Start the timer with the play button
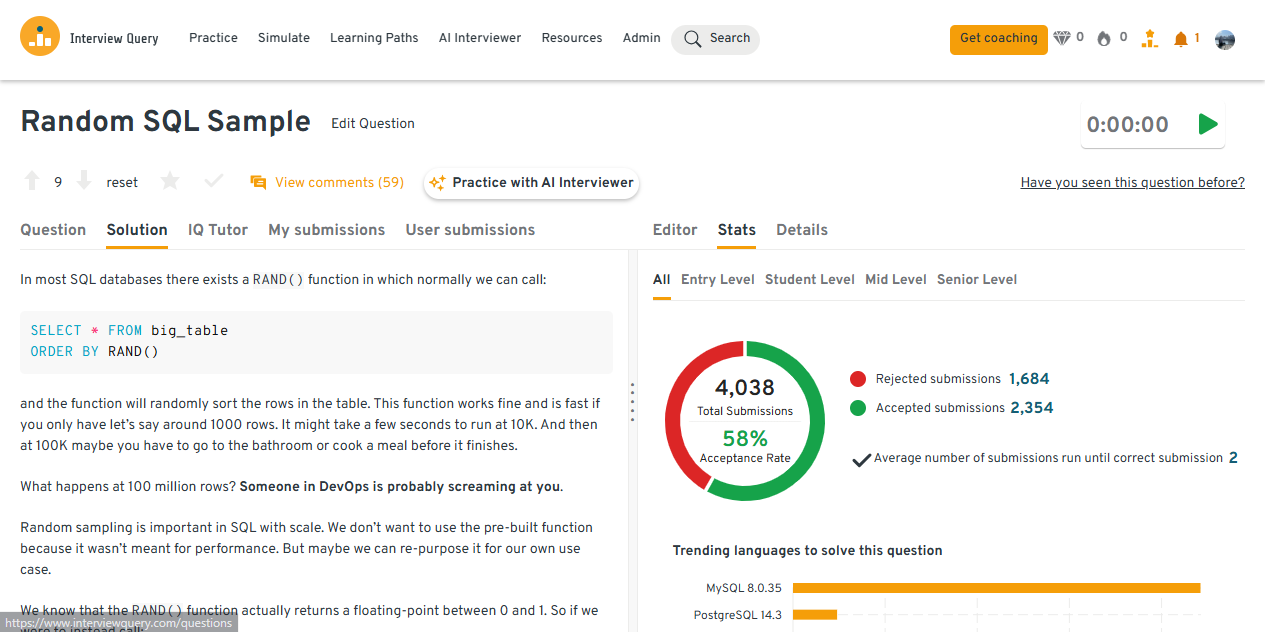This screenshot has width=1265, height=632. [1208, 124]
